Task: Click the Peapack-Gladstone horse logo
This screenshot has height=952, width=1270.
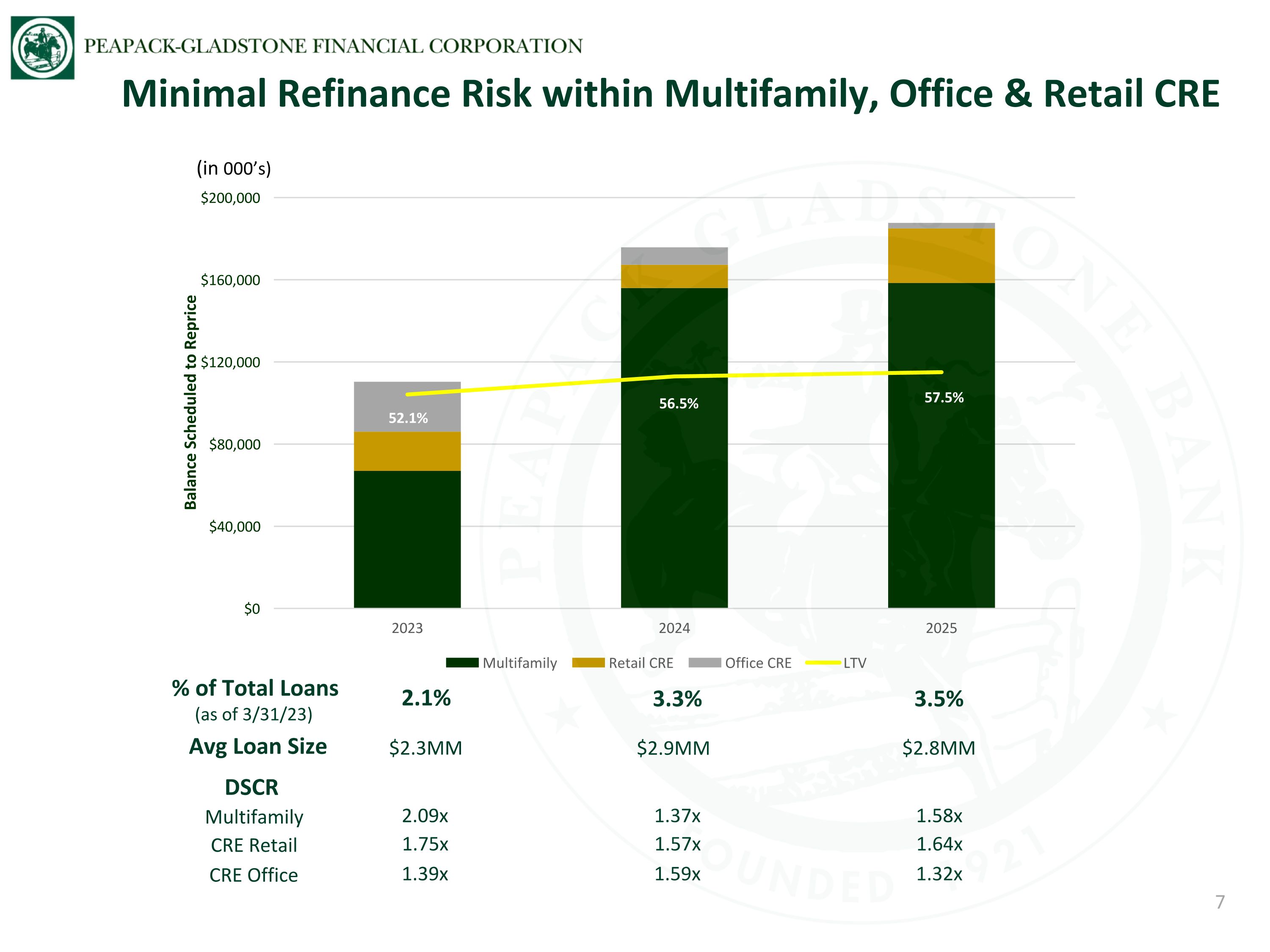Action: [42, 48]
